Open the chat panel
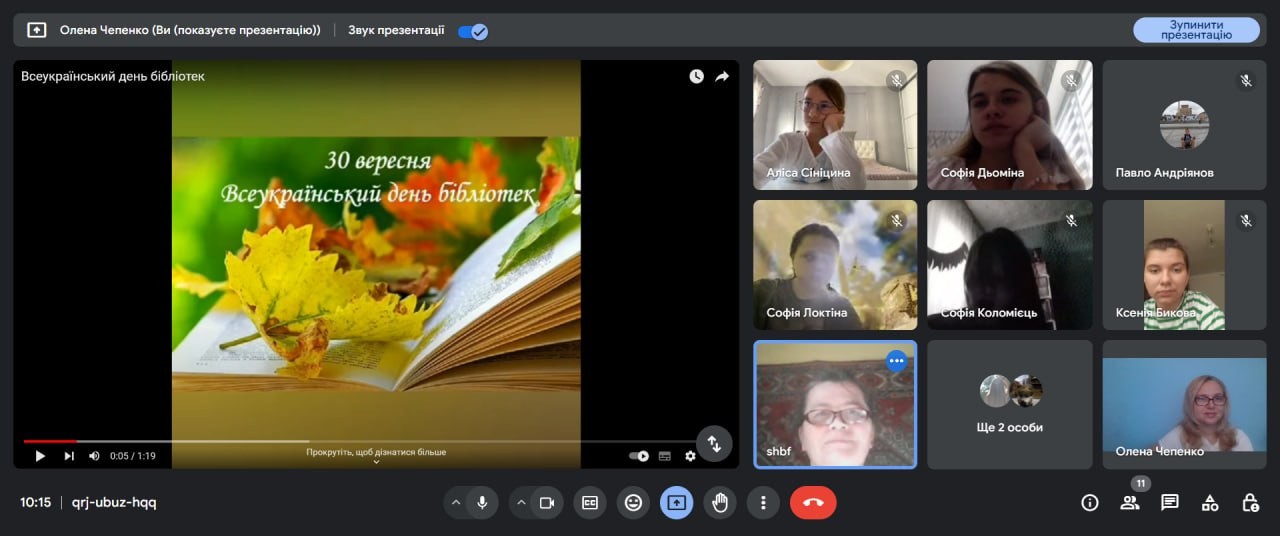This screenshot has height=536, width=1280. click(x=1170, y=503)
